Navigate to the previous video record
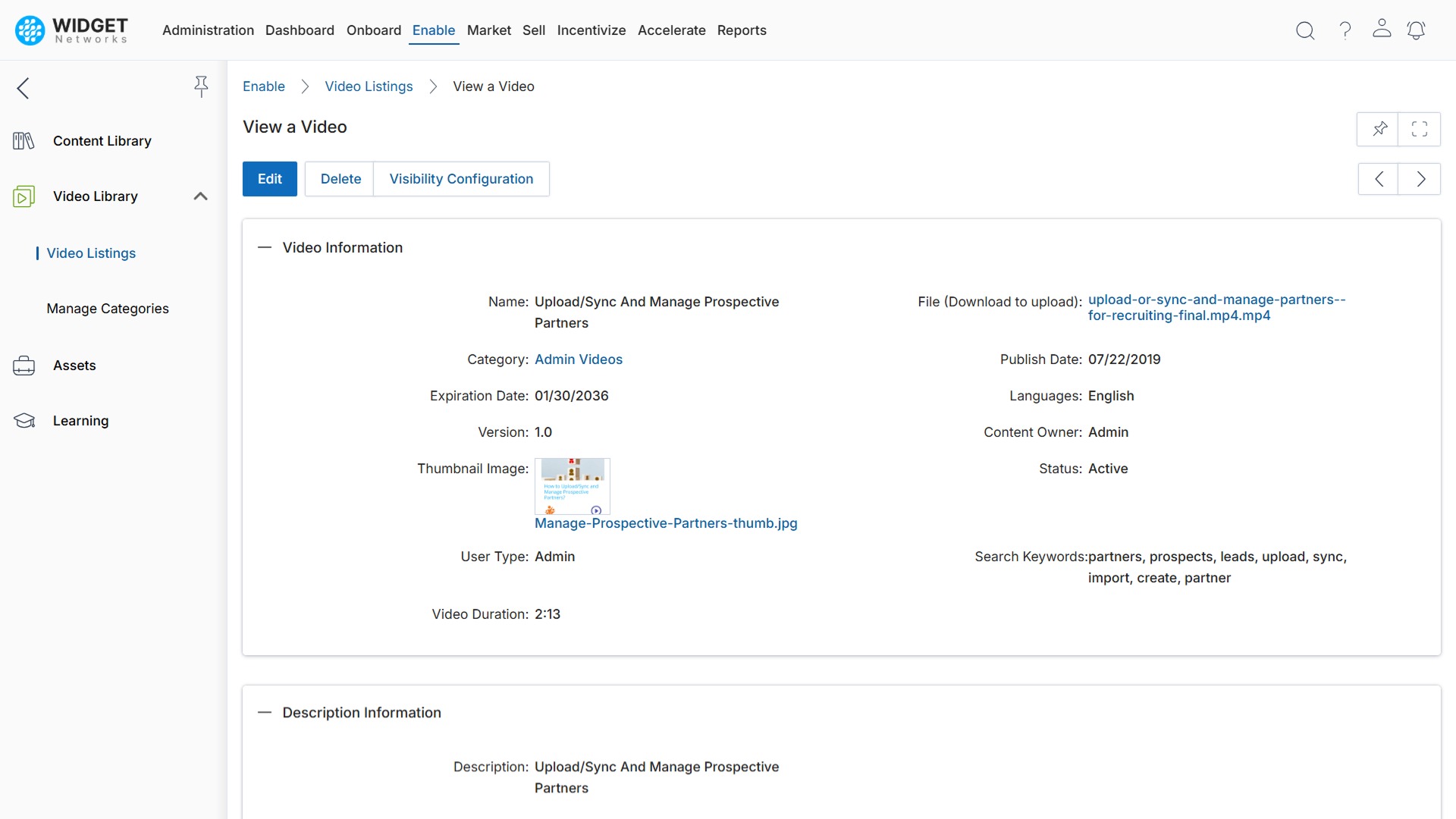Screen dimensions: 1456x819 coord(1379,179)
